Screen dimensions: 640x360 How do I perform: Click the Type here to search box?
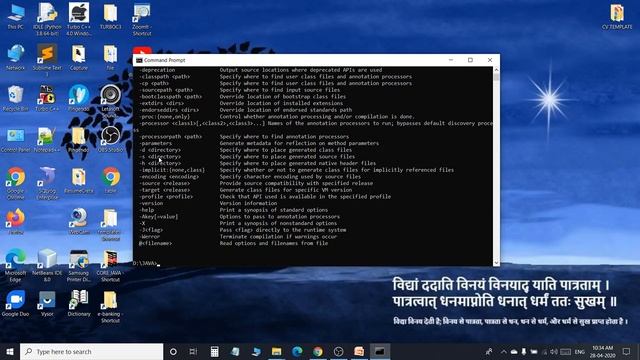(x=91, y=351)
